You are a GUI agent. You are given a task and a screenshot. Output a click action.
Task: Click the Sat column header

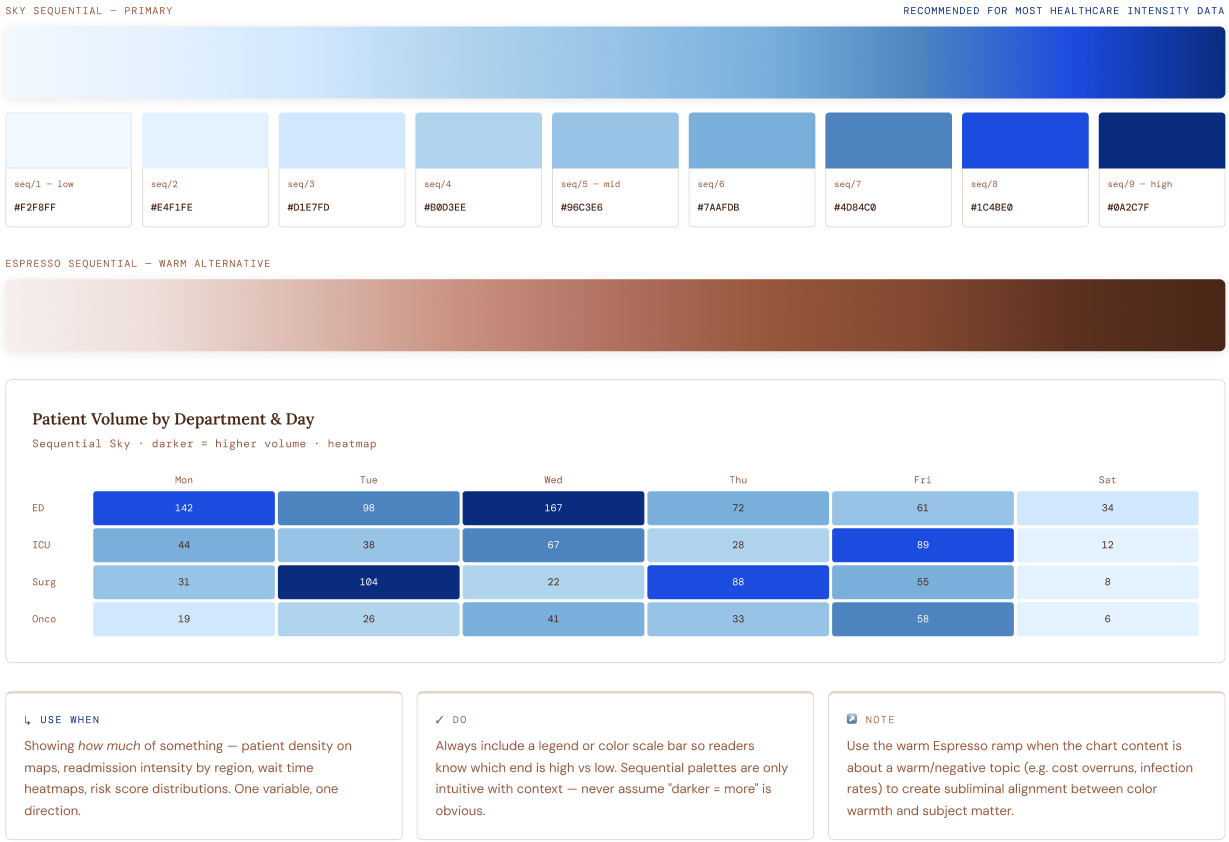pos(1108,480)
